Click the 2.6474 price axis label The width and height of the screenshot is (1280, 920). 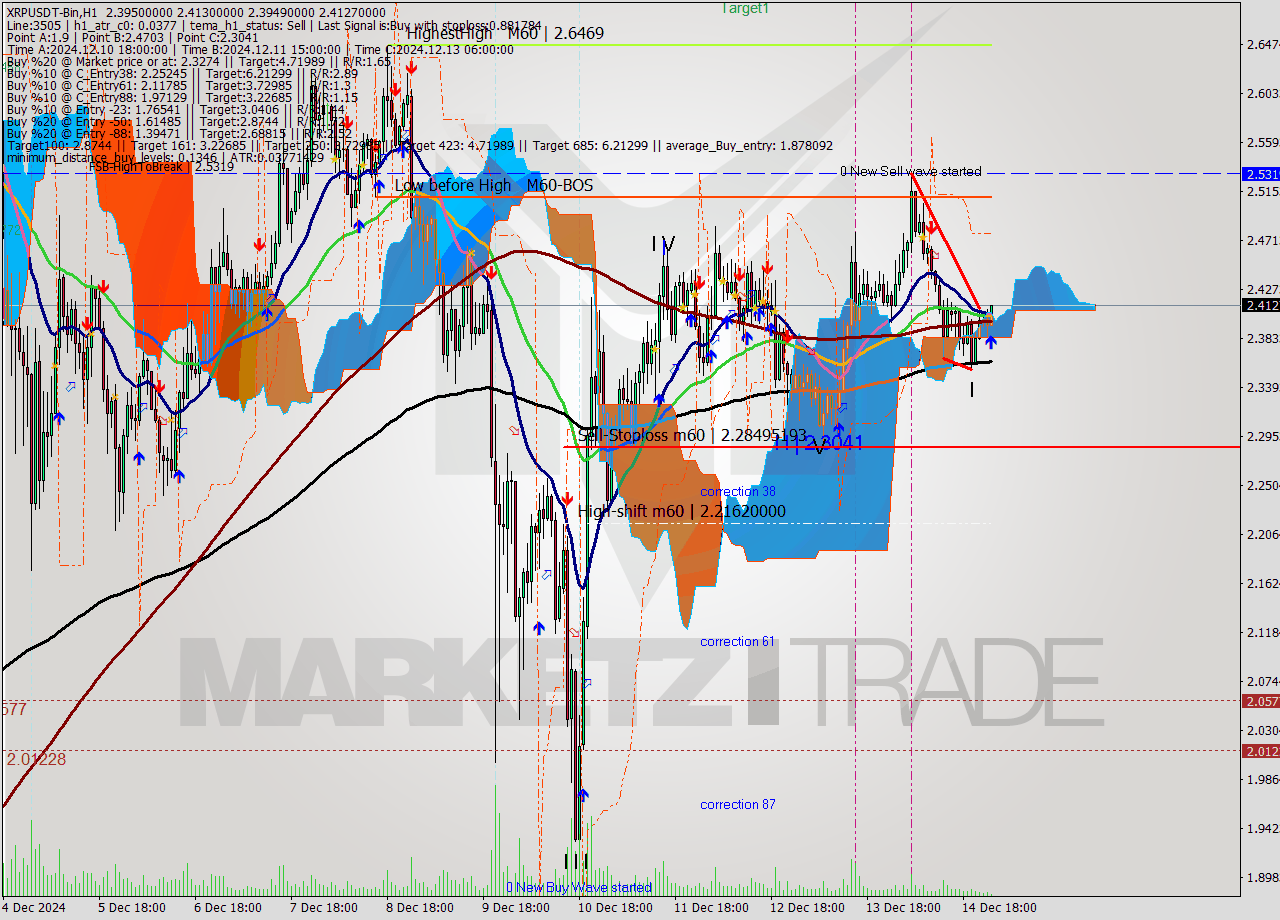click(x=1263, y=45)
